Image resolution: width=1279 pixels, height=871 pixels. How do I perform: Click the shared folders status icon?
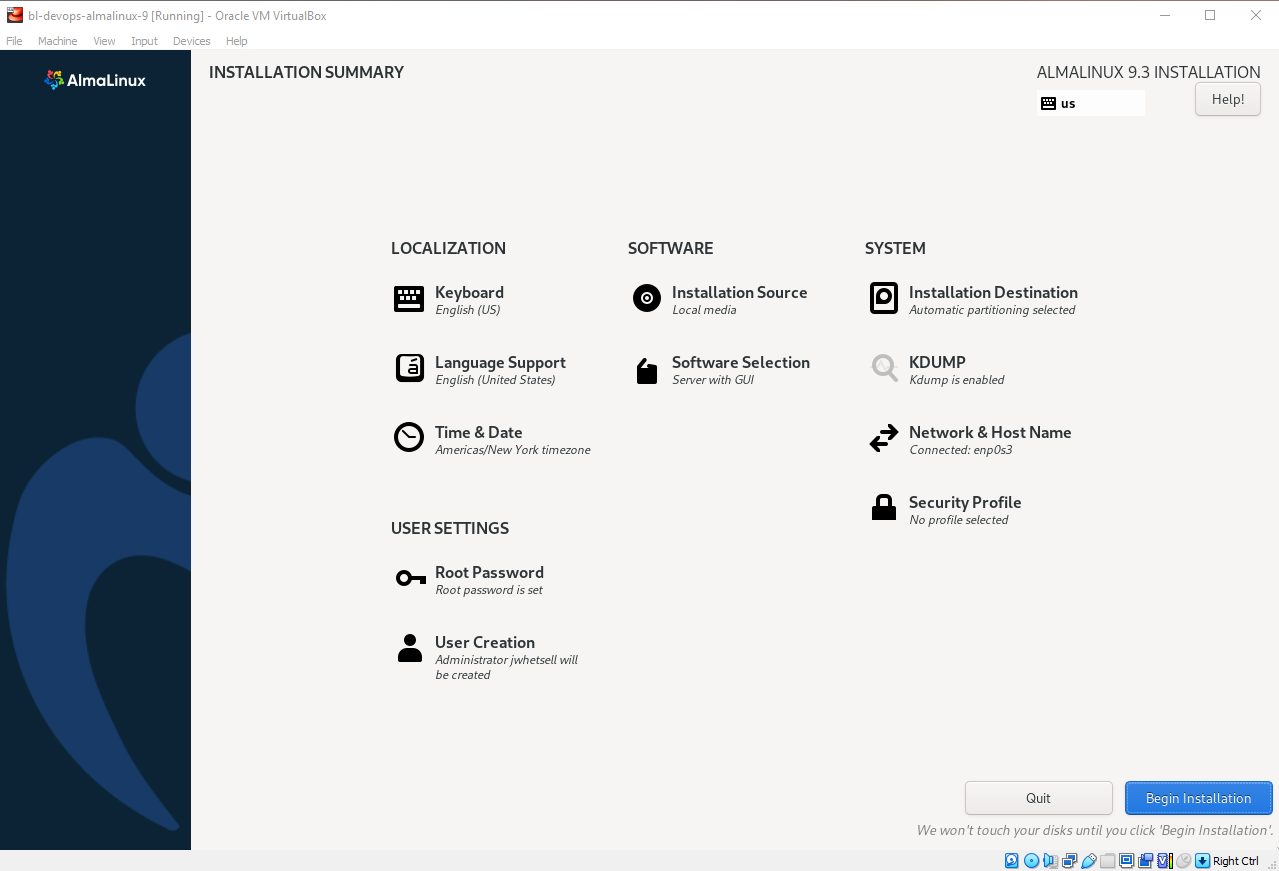pyautogui.click(x=1108, y=861)
